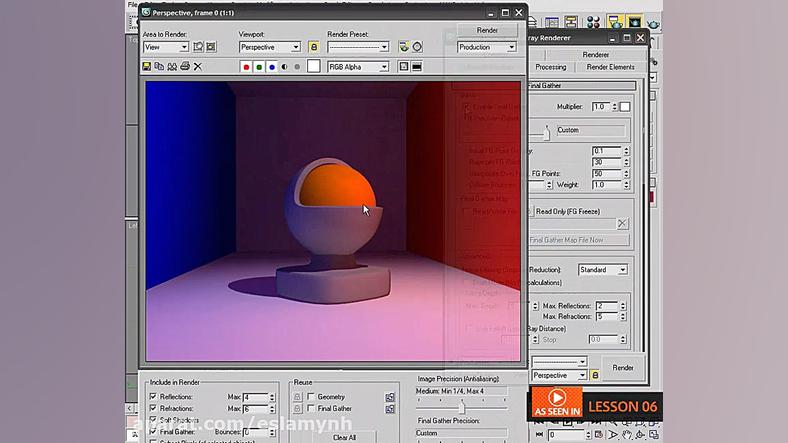Open the white color swatch next to channels
The image size is (788, 443).
pos(314,66)
